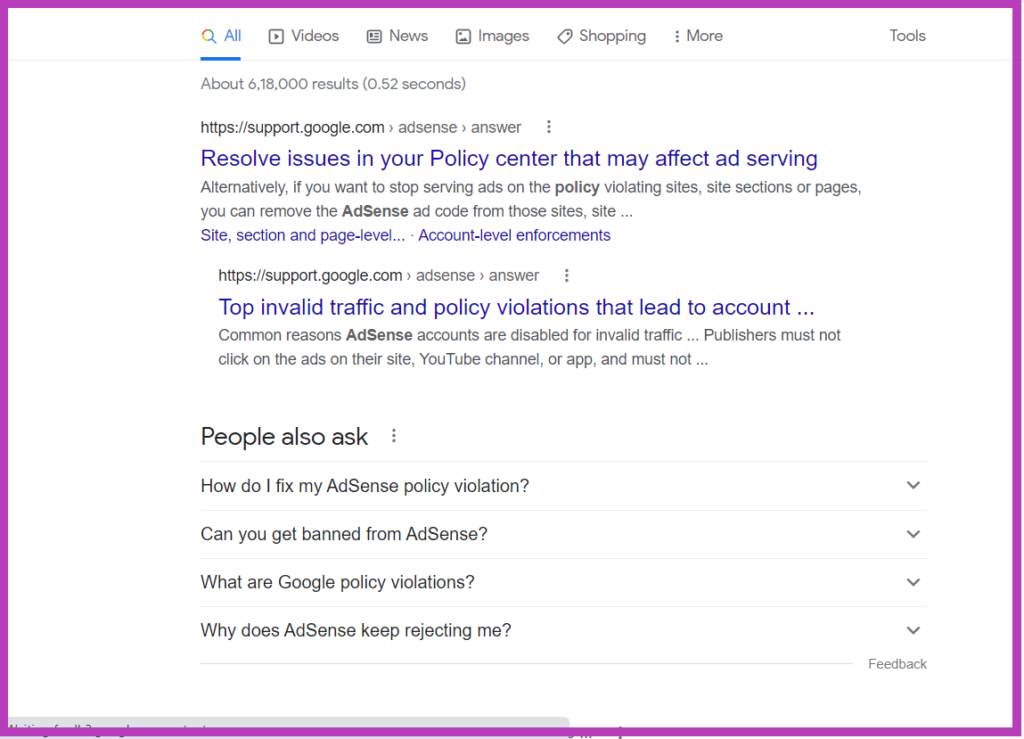Select the Images photo icon
Viewport: 1024px width, 739px height.
462,36
